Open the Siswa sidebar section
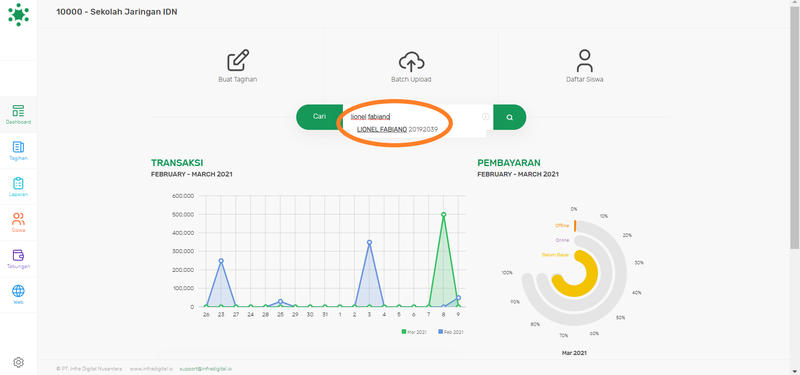 [x=18, y=223]
